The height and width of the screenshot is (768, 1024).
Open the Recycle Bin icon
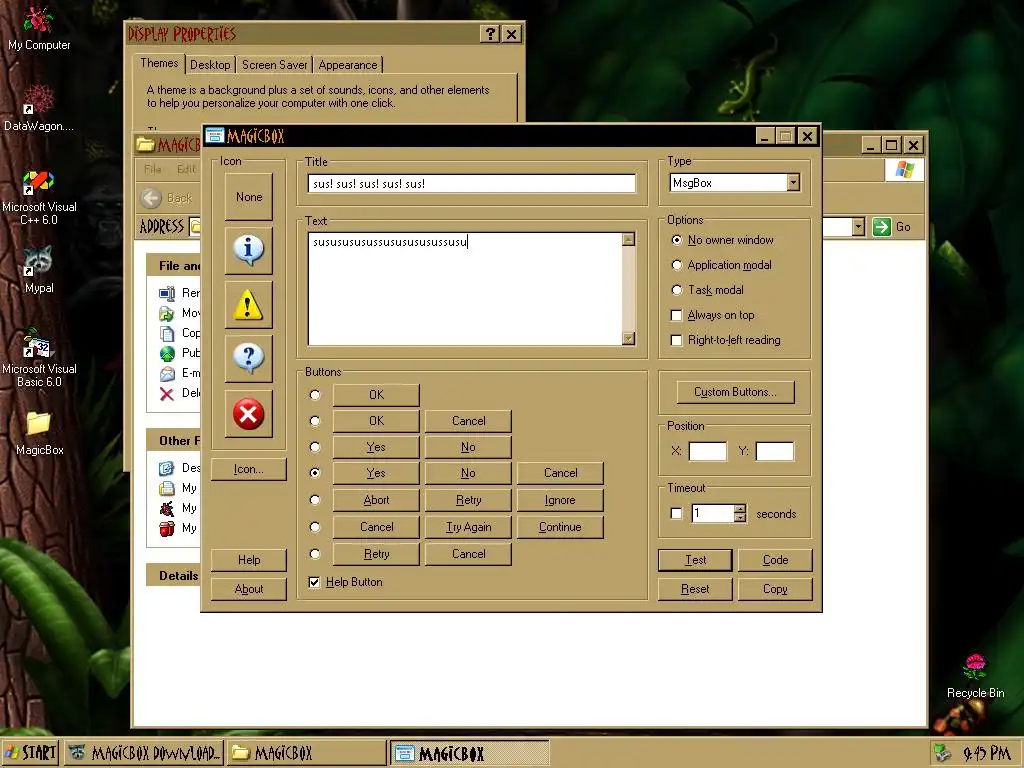pos(975,677)
